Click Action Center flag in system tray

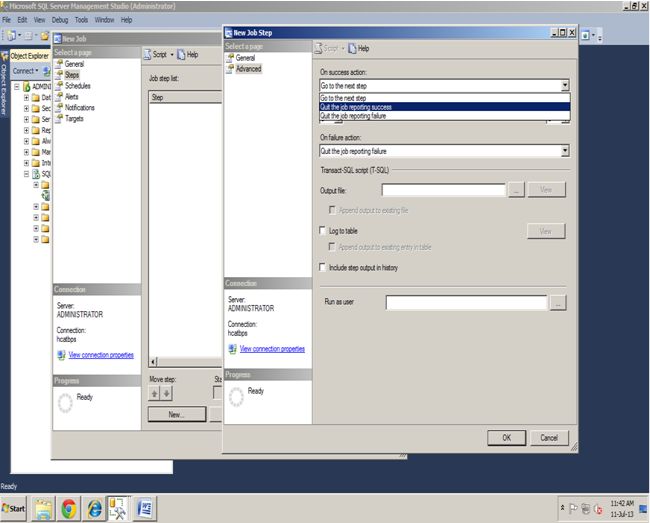pos(573,508)
